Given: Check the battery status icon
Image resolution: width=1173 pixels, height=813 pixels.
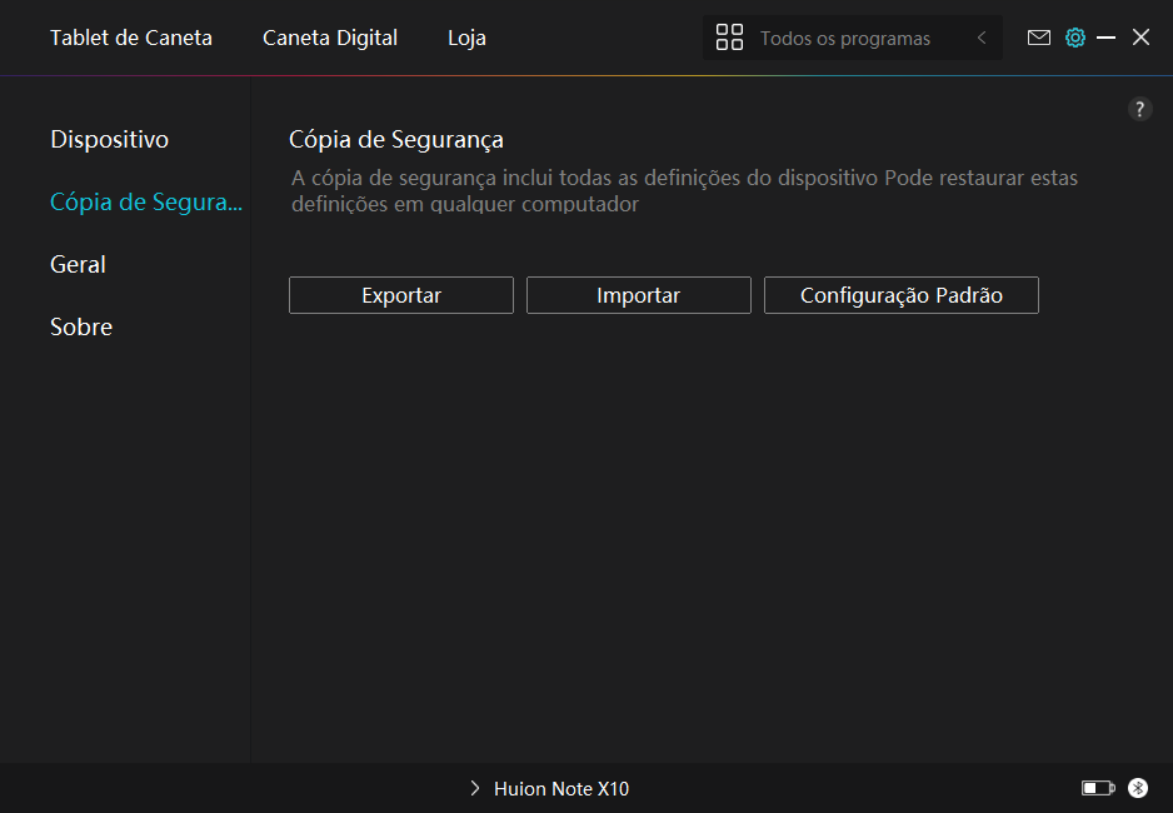Looking at the screenshot, I should click(x=1097, y=789).
